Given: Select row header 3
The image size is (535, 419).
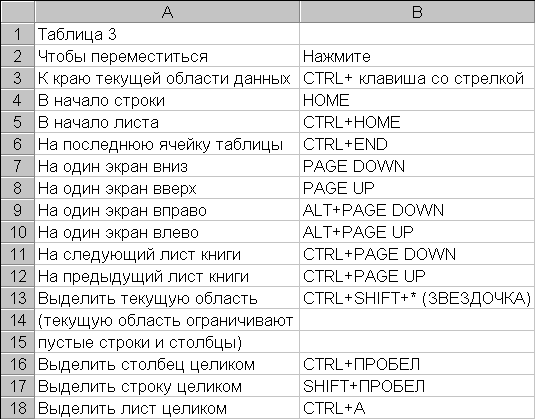Looking at the screenshot, I should tap(18, 78).
